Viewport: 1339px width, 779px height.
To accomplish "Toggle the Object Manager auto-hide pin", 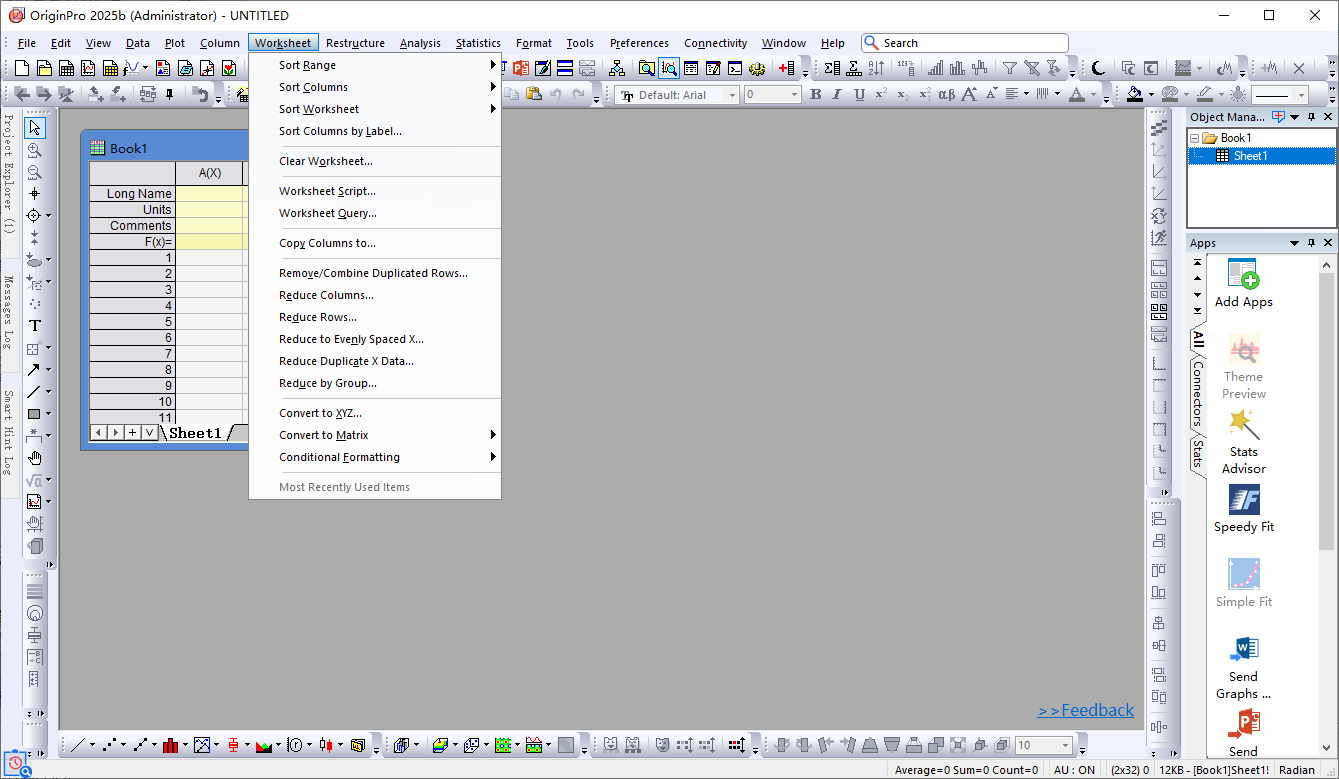I will point(1311,117).
